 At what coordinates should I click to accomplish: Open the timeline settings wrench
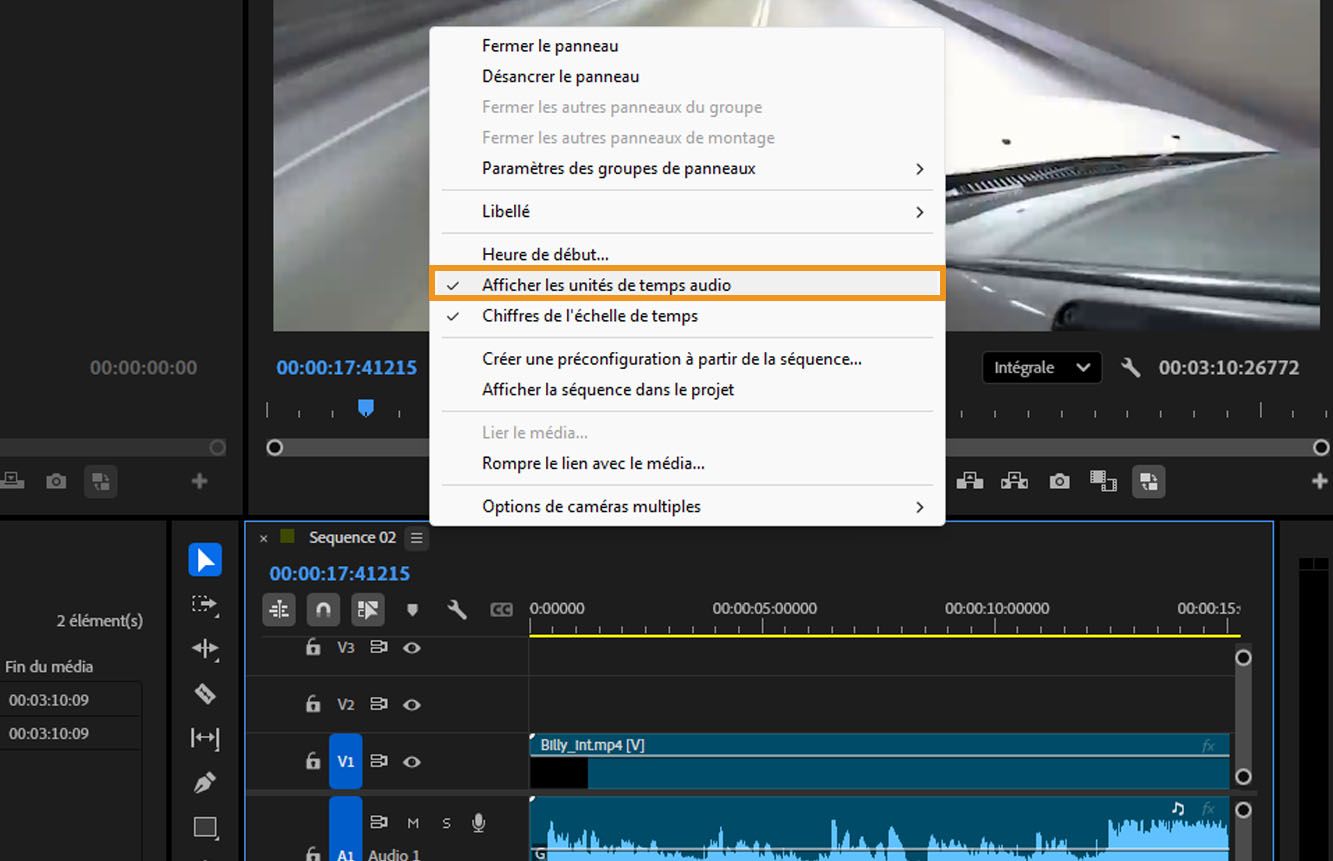pyautogui.click(x=457, y=609)
